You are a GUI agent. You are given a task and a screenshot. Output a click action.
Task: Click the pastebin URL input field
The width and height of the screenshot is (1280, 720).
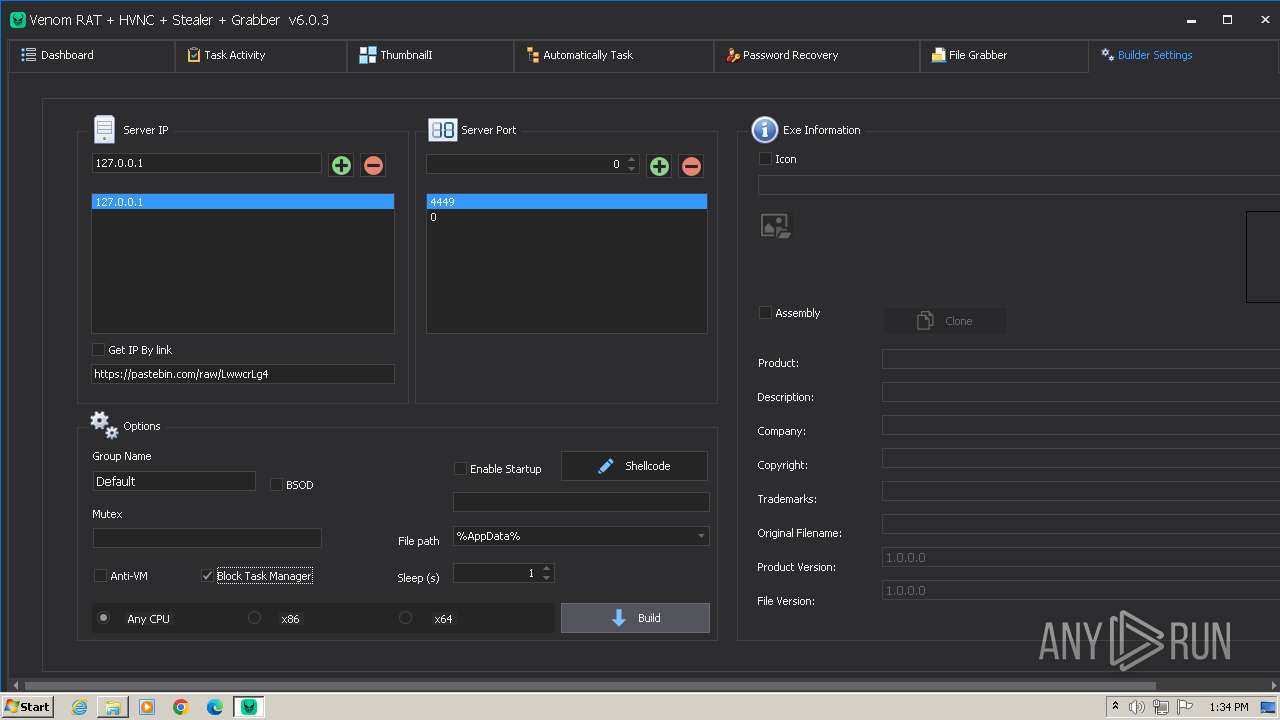[243, 374]
